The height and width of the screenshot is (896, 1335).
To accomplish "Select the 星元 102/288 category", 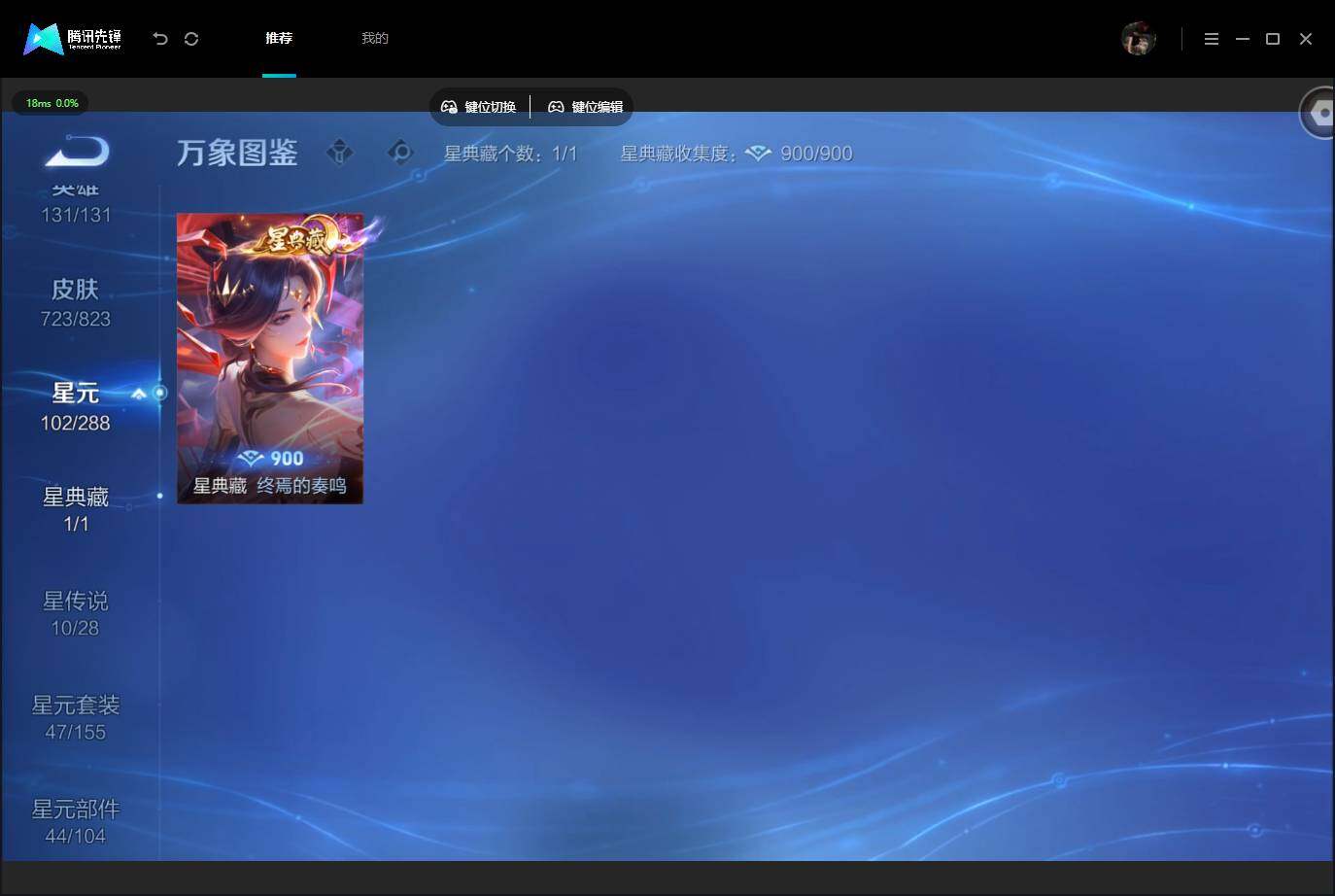I will pyautogui.click(x=76, y=406).
